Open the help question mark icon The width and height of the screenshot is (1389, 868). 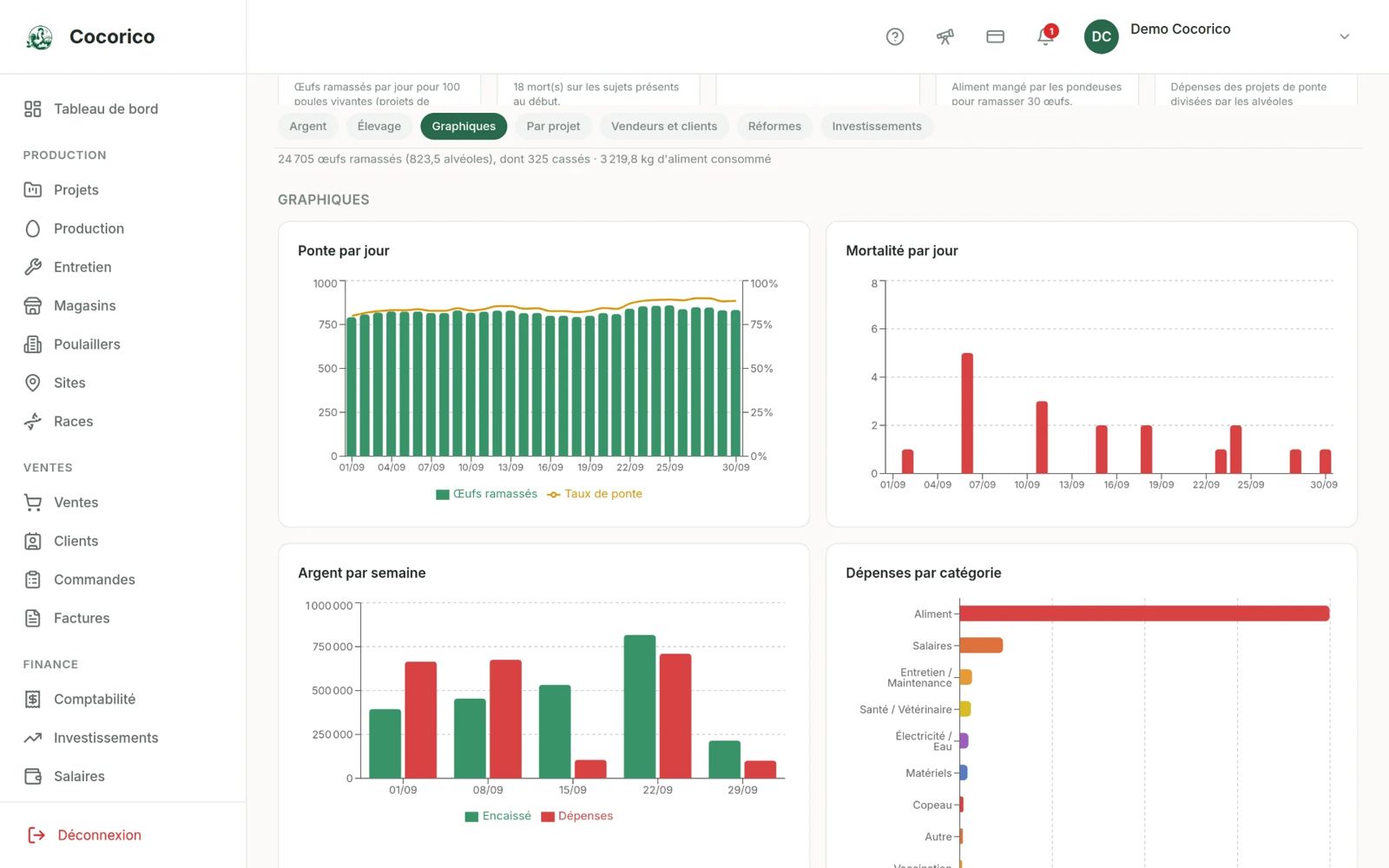point(895,36)
